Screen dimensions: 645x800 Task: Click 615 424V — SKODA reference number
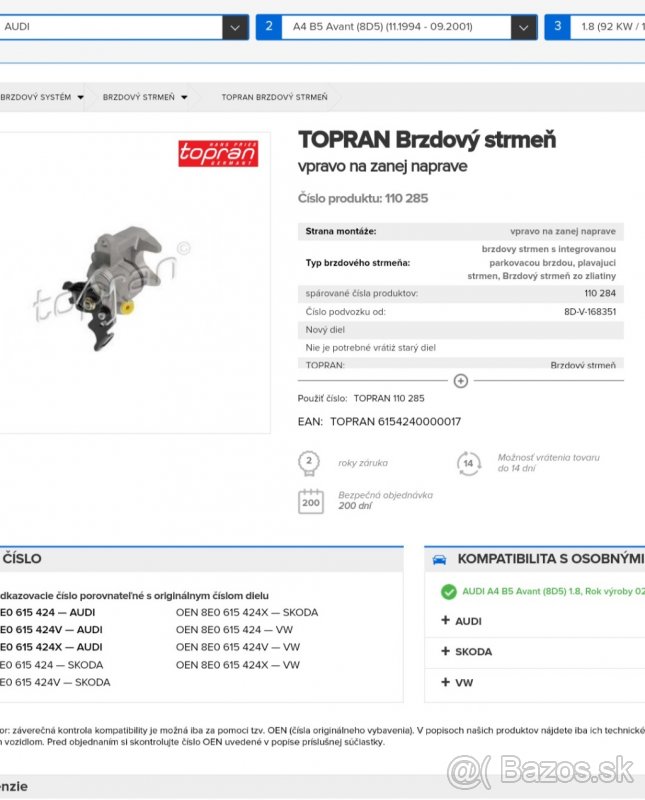[x=55, y=682]
